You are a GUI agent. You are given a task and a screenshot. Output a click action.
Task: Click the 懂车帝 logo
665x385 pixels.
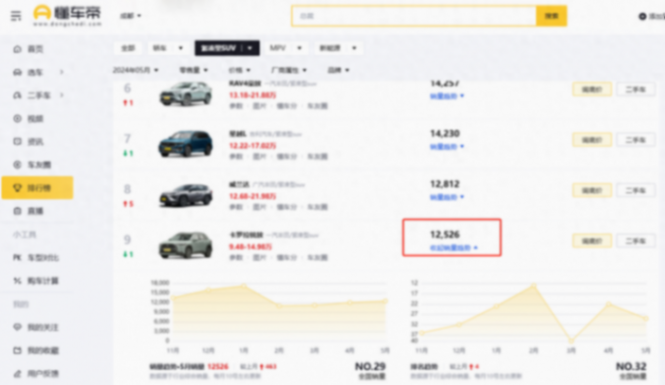(x=67, y=16)
